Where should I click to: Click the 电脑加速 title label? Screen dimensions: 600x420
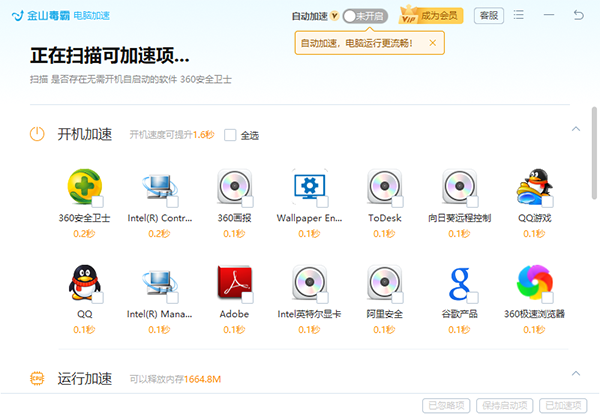[x=91, y=16]
